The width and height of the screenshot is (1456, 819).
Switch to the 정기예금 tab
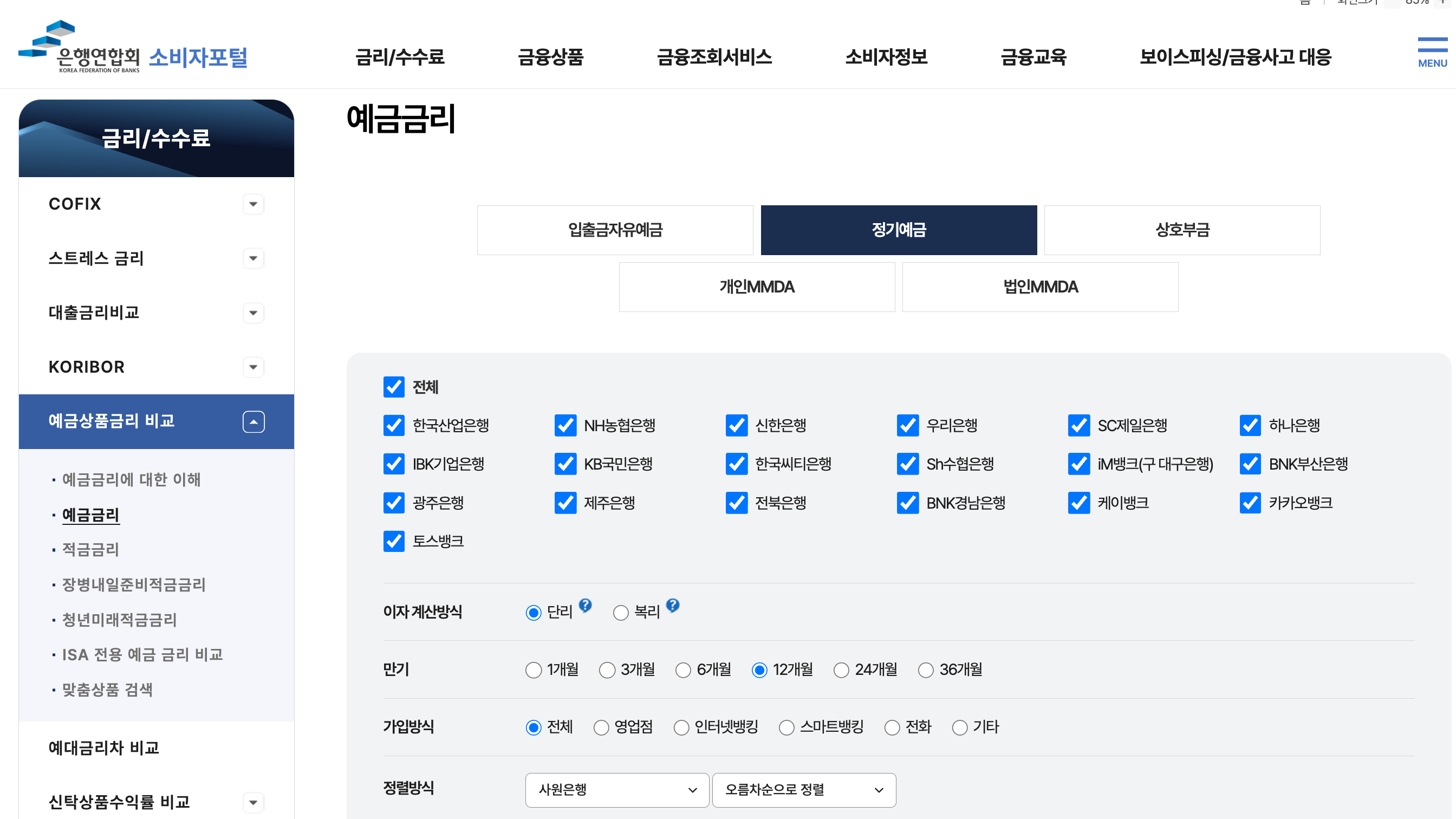point(899,230)
